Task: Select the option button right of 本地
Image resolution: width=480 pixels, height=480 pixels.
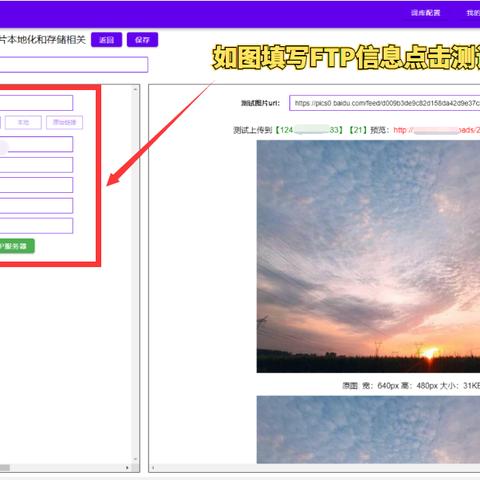Action: pyautogui.click(x=64, y=122)
